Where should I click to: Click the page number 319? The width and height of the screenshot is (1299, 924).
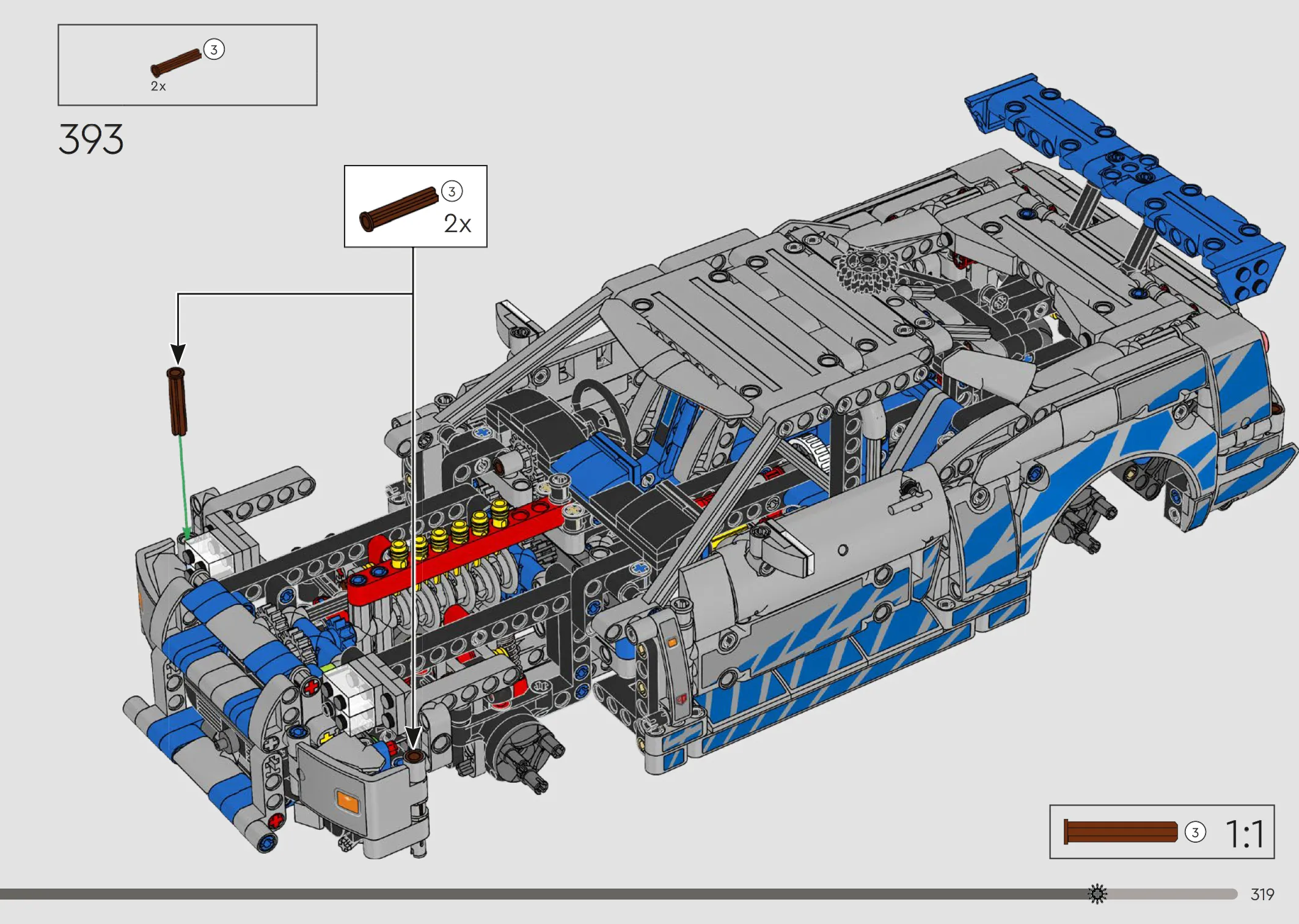(x=1262, y=895)
